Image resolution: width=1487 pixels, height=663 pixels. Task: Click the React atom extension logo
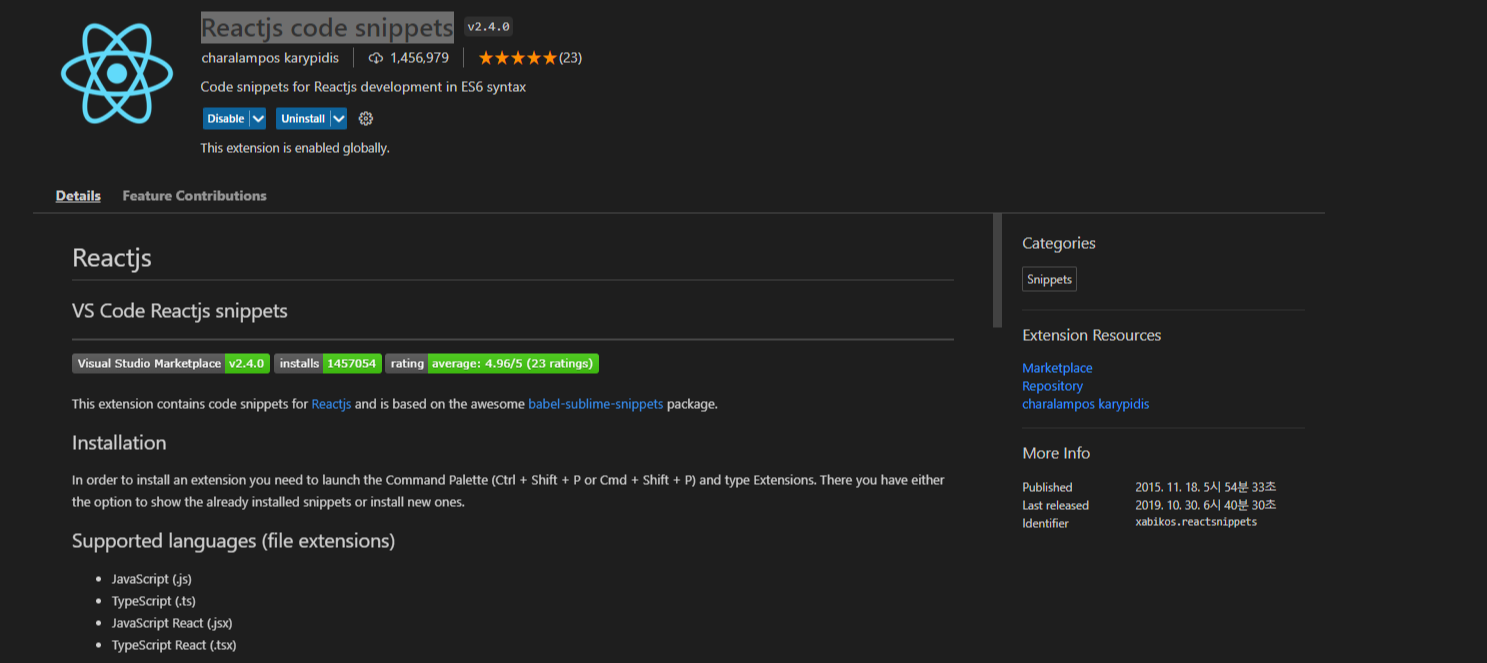[118, 73]
